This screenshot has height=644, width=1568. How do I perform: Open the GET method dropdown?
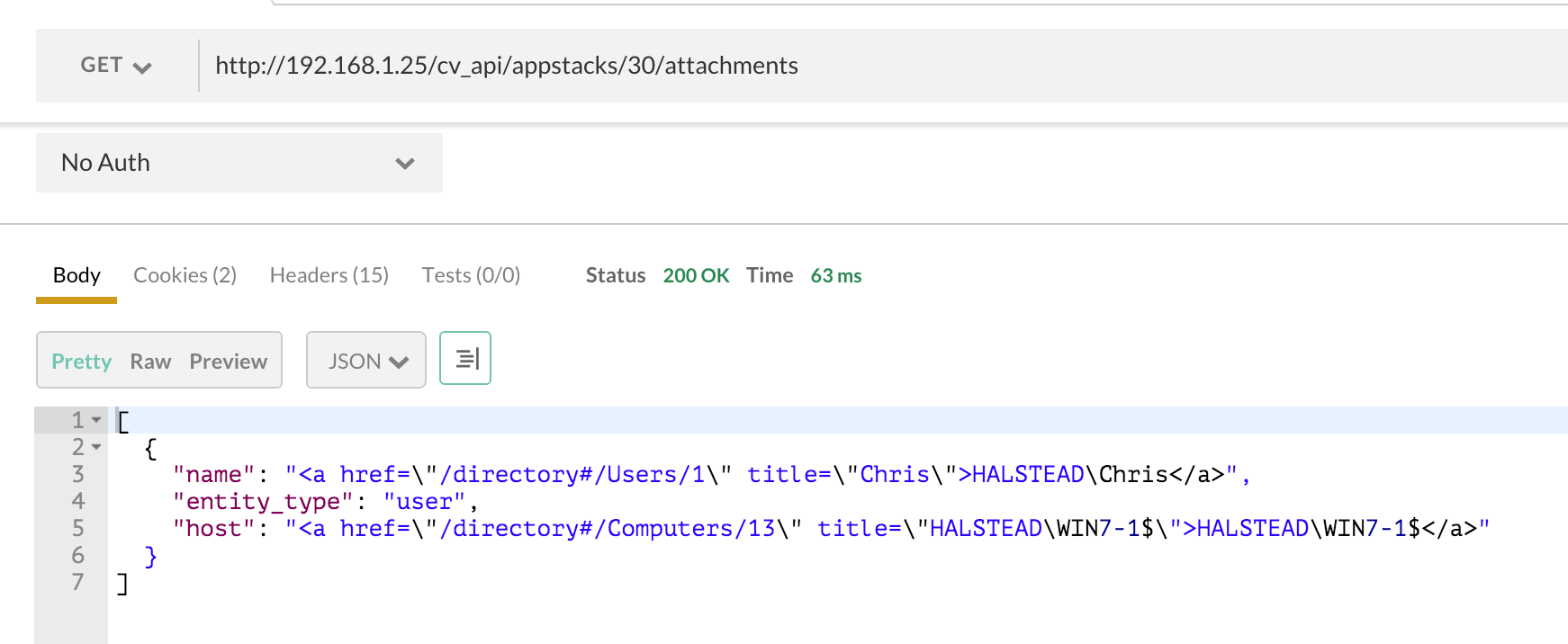coord(116,66)
